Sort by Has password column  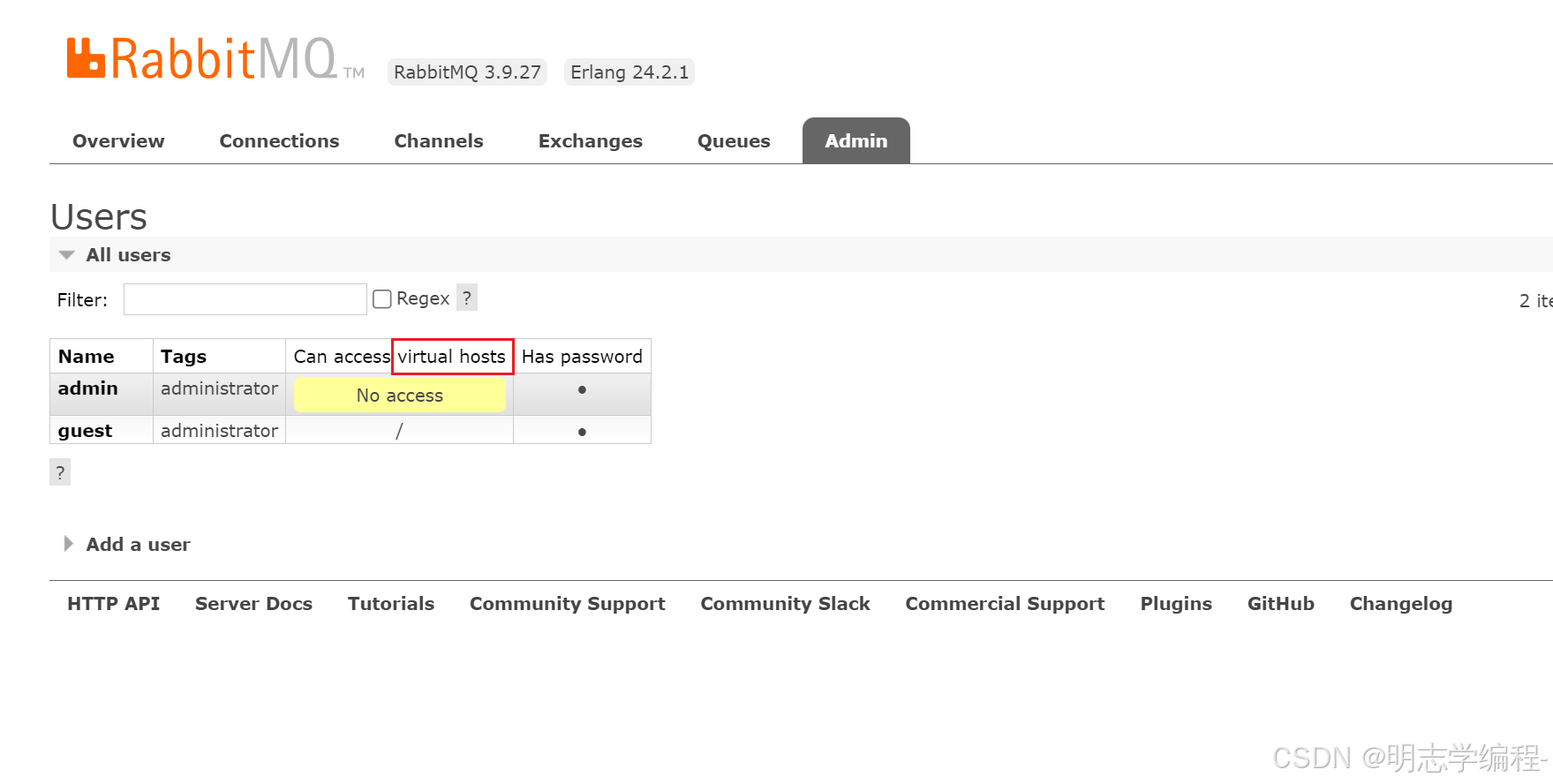coord(582,357)
